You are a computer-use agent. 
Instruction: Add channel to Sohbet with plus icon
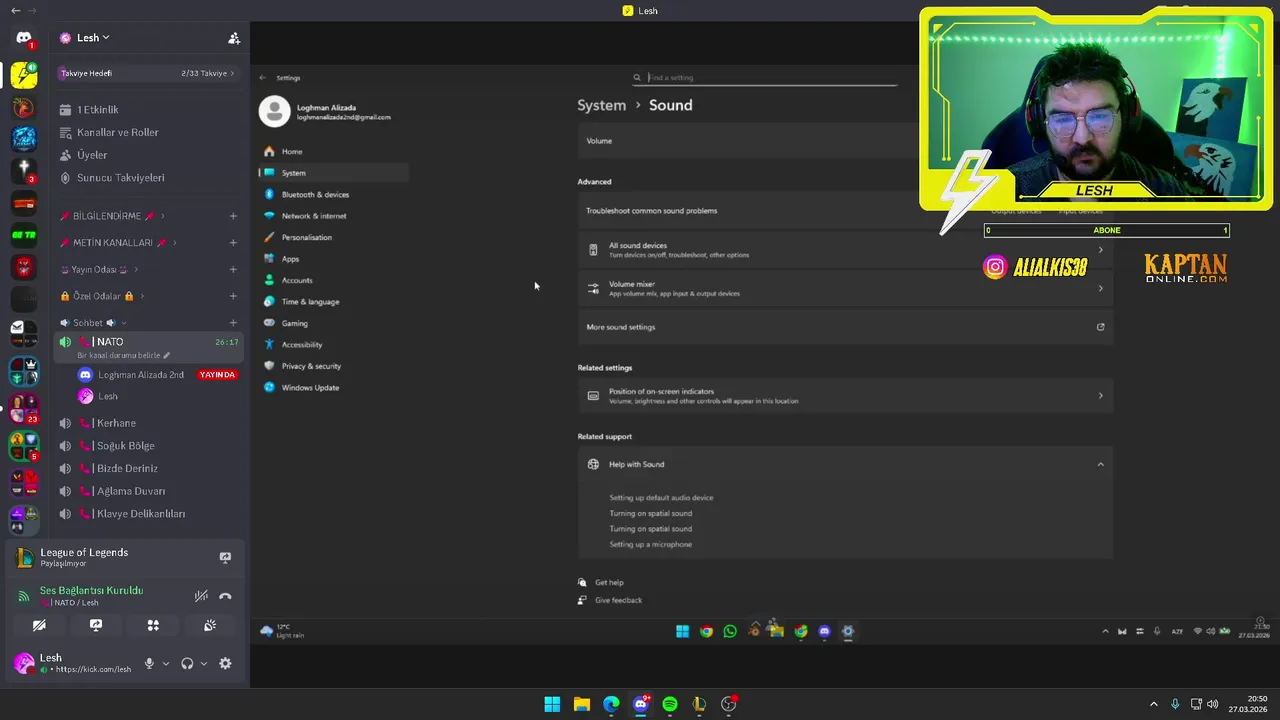(233, 323)
